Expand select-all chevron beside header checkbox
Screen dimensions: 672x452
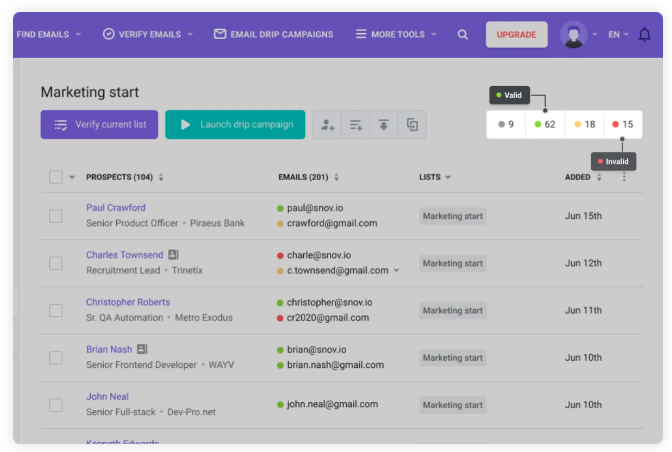(72, 177)
